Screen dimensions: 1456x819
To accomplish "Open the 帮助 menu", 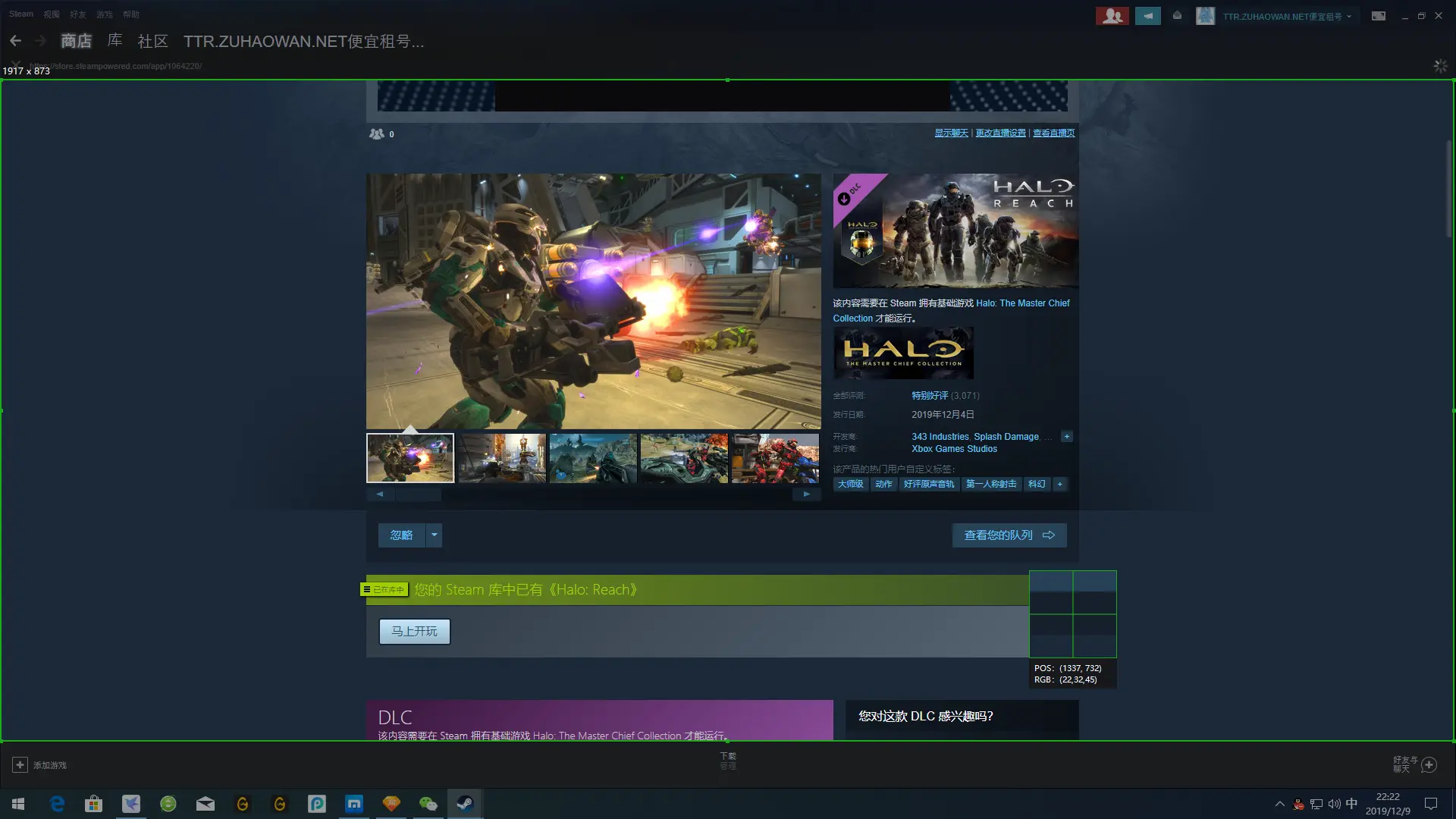I will (x=131, y=14).
